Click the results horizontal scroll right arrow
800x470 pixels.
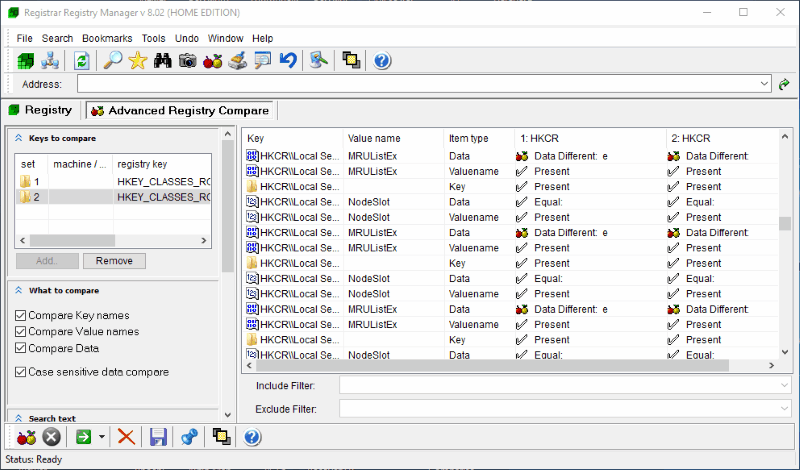pos(771,365)
